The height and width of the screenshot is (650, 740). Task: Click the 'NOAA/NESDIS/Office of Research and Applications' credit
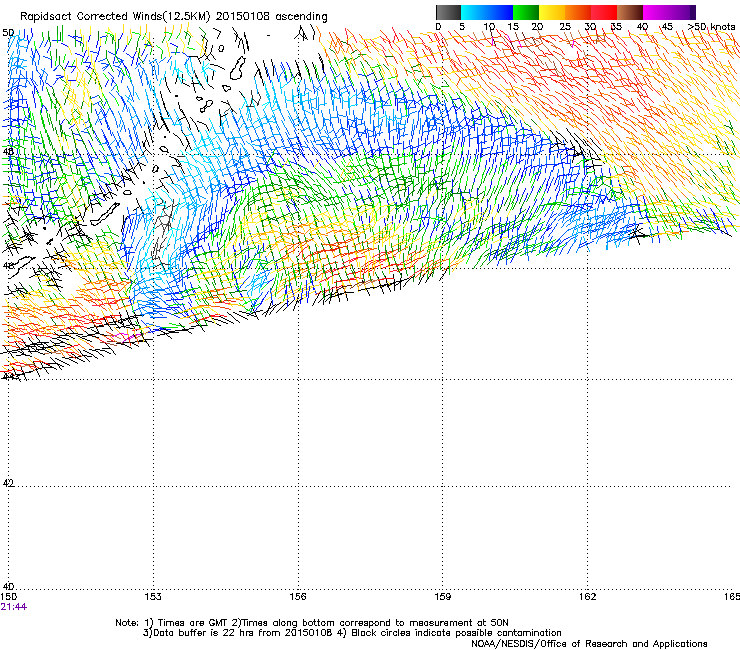(x=589, y=644)
